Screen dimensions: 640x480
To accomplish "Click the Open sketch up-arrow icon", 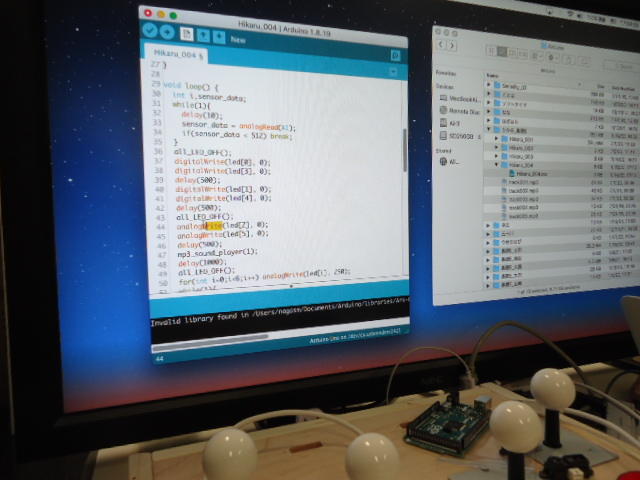I will 203,36.
